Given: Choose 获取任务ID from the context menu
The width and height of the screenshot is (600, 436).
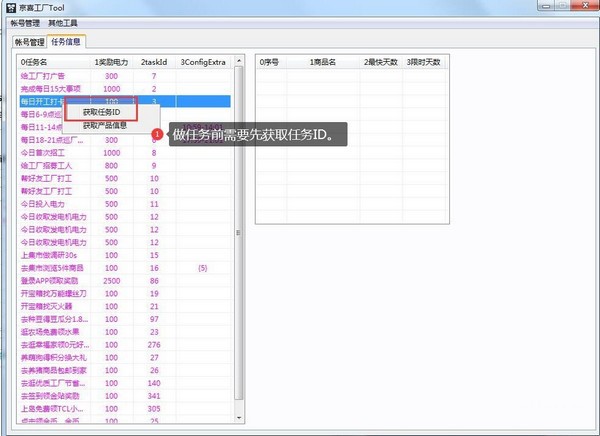Looking at the screenshot, I should [102, 111].
